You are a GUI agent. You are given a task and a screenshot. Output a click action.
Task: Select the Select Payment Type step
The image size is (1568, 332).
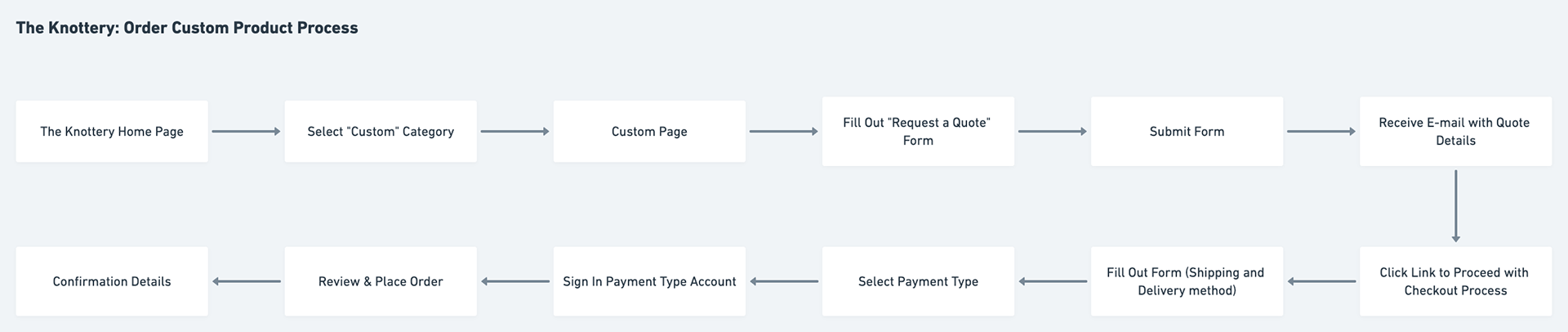click(x=918, y=281)
